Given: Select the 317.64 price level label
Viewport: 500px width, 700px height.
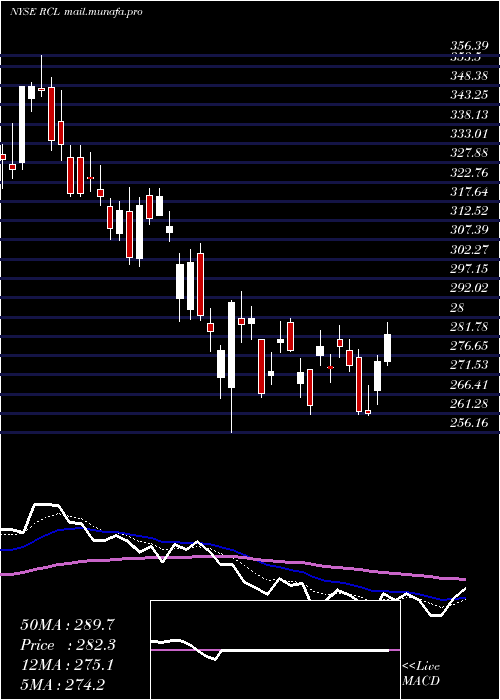Looking at the screenshot, I should pos(469,192).
